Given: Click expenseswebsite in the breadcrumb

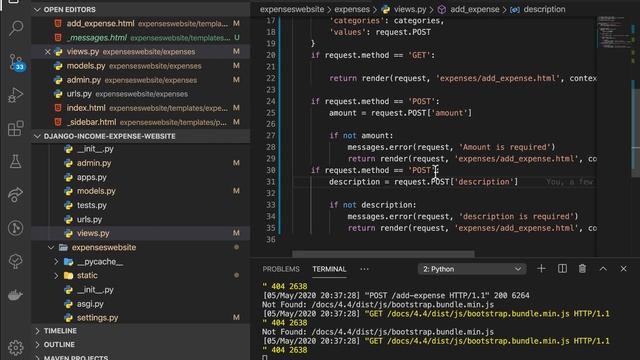Looking at the screenshot, I should click(292, 9).
